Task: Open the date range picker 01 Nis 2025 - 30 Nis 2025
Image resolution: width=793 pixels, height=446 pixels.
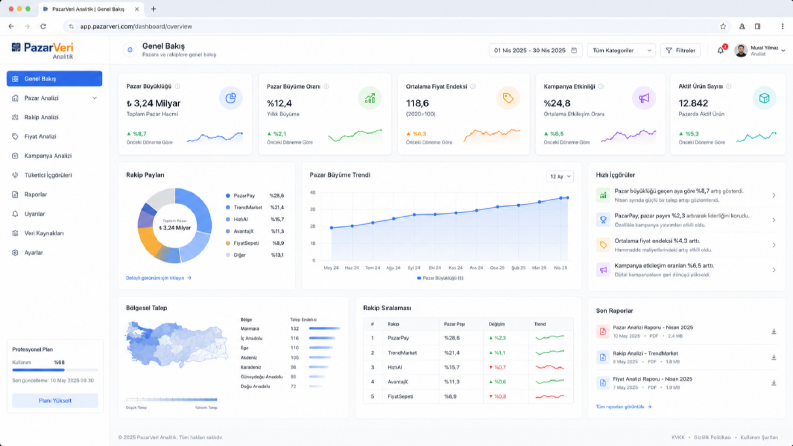Action: pyautogui.click(x=536, y=51)
